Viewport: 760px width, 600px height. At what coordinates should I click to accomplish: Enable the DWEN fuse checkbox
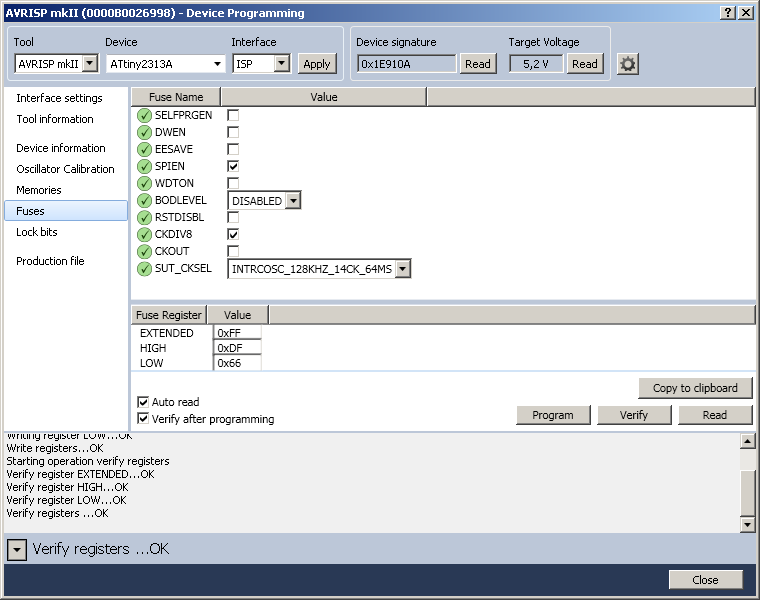233,132
